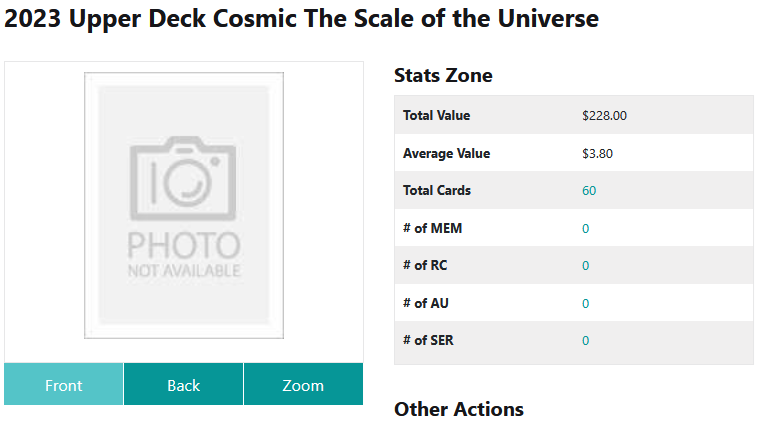Image resolution: width=766 pixels, height=421 pixels.
Task: Select the $3.80 average value amount
Action: pos(597,153)
